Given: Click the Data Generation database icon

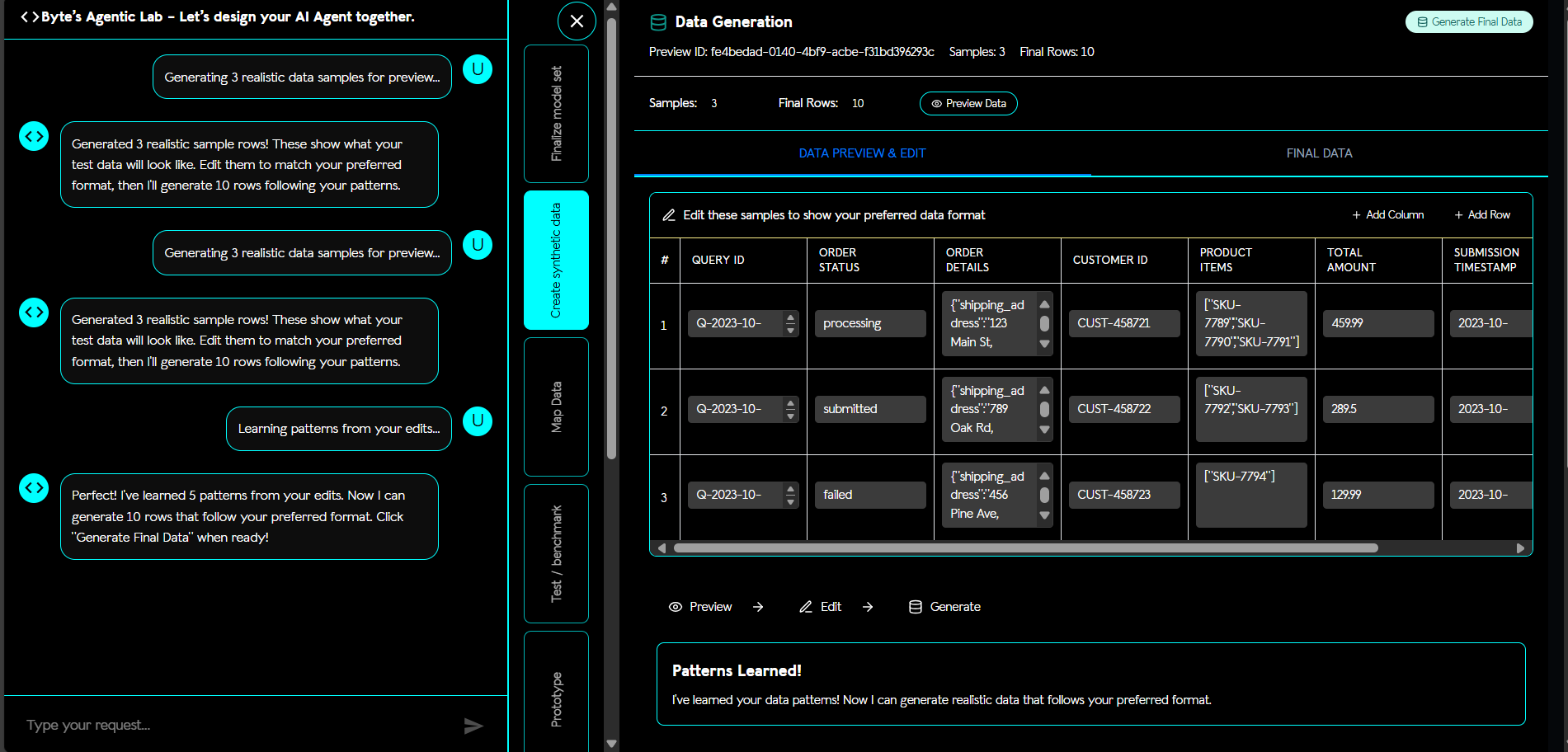Looking at the screenshot, I should coord(658,22).
